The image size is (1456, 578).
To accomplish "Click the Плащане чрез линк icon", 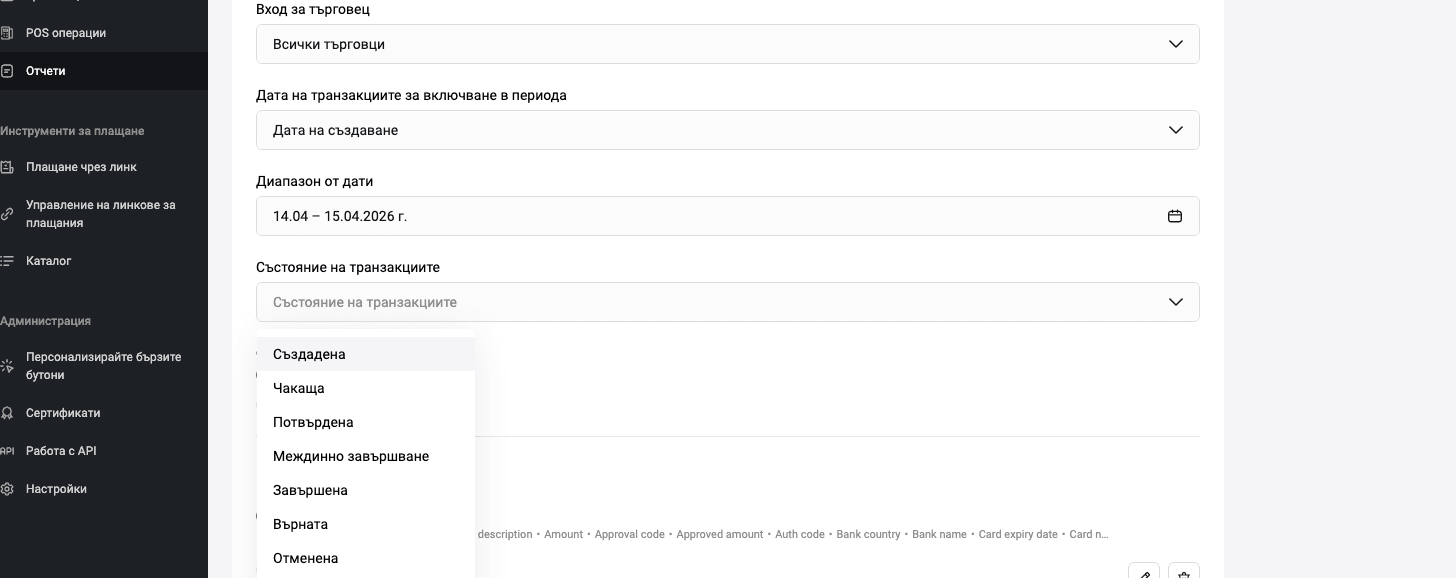I will [6, 167].
